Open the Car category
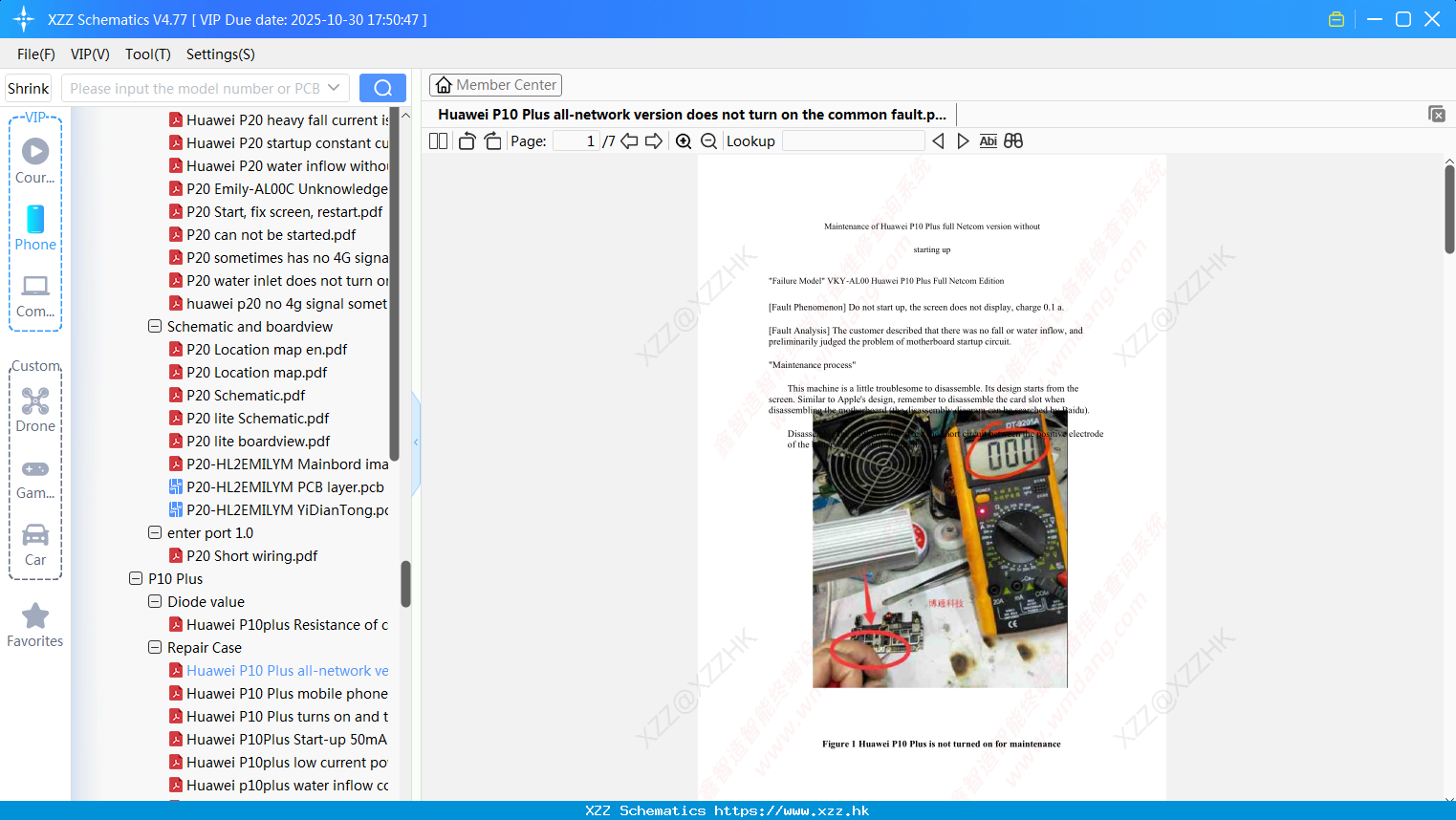1456x820 pixels. (x=35, y=545)
